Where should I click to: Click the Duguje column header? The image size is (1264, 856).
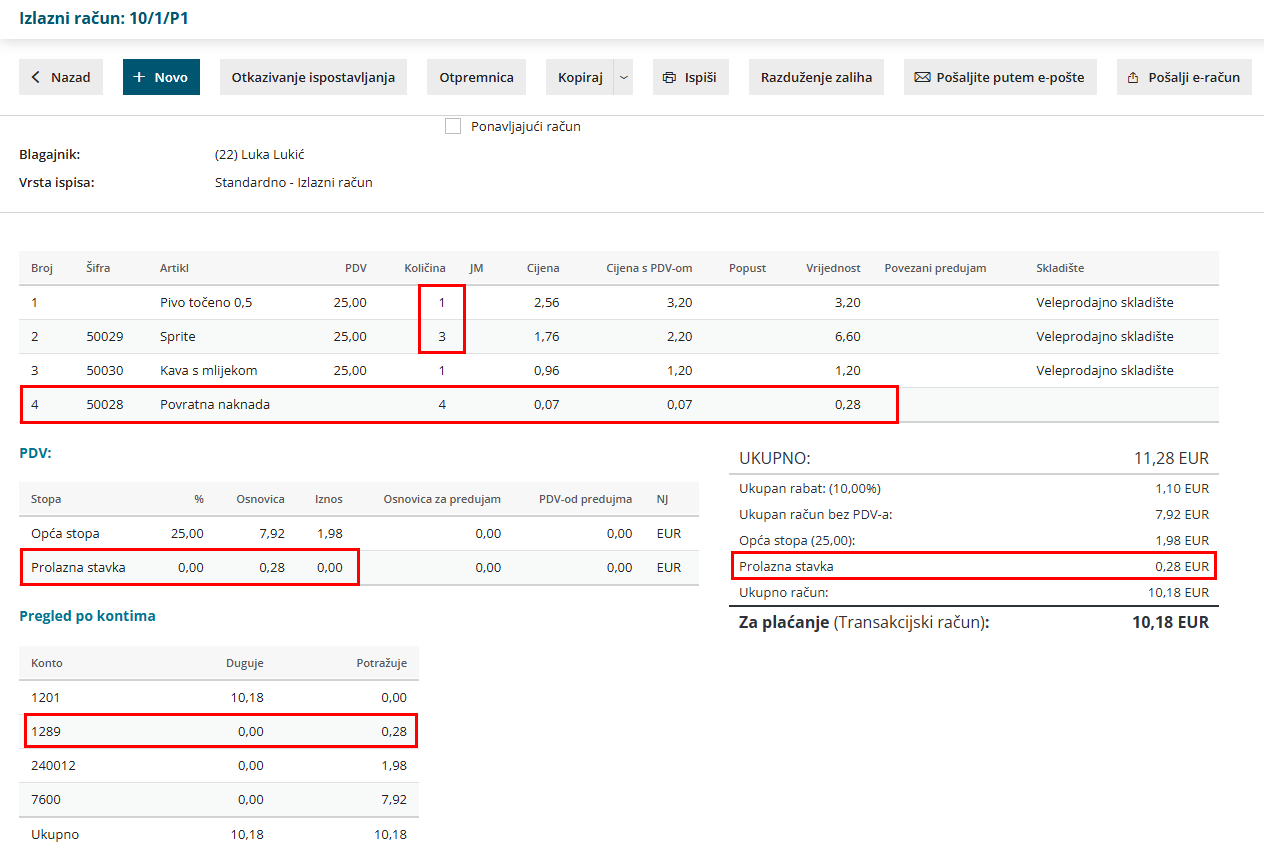(x=245, y=663)
